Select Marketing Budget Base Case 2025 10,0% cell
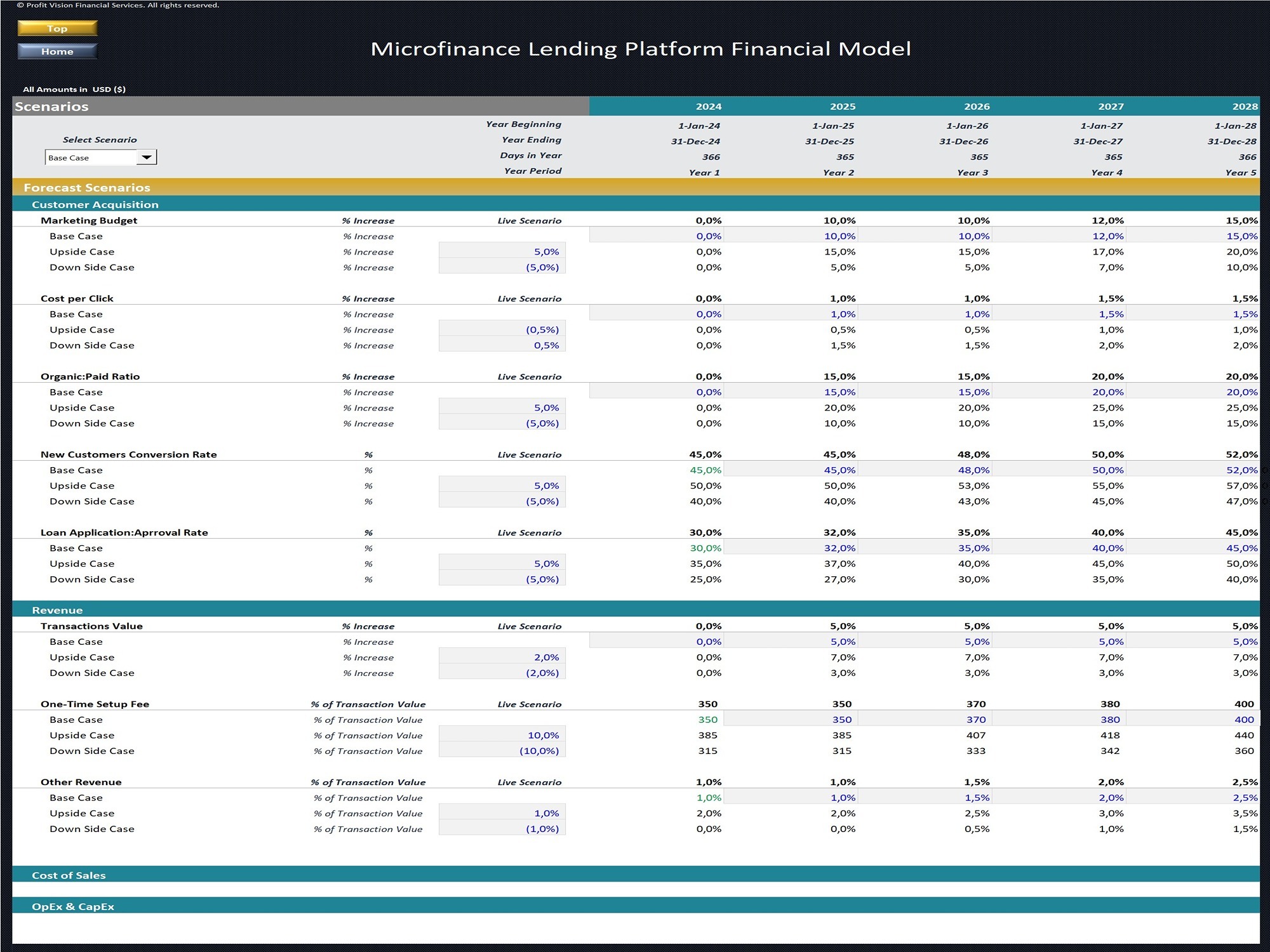 791,236
